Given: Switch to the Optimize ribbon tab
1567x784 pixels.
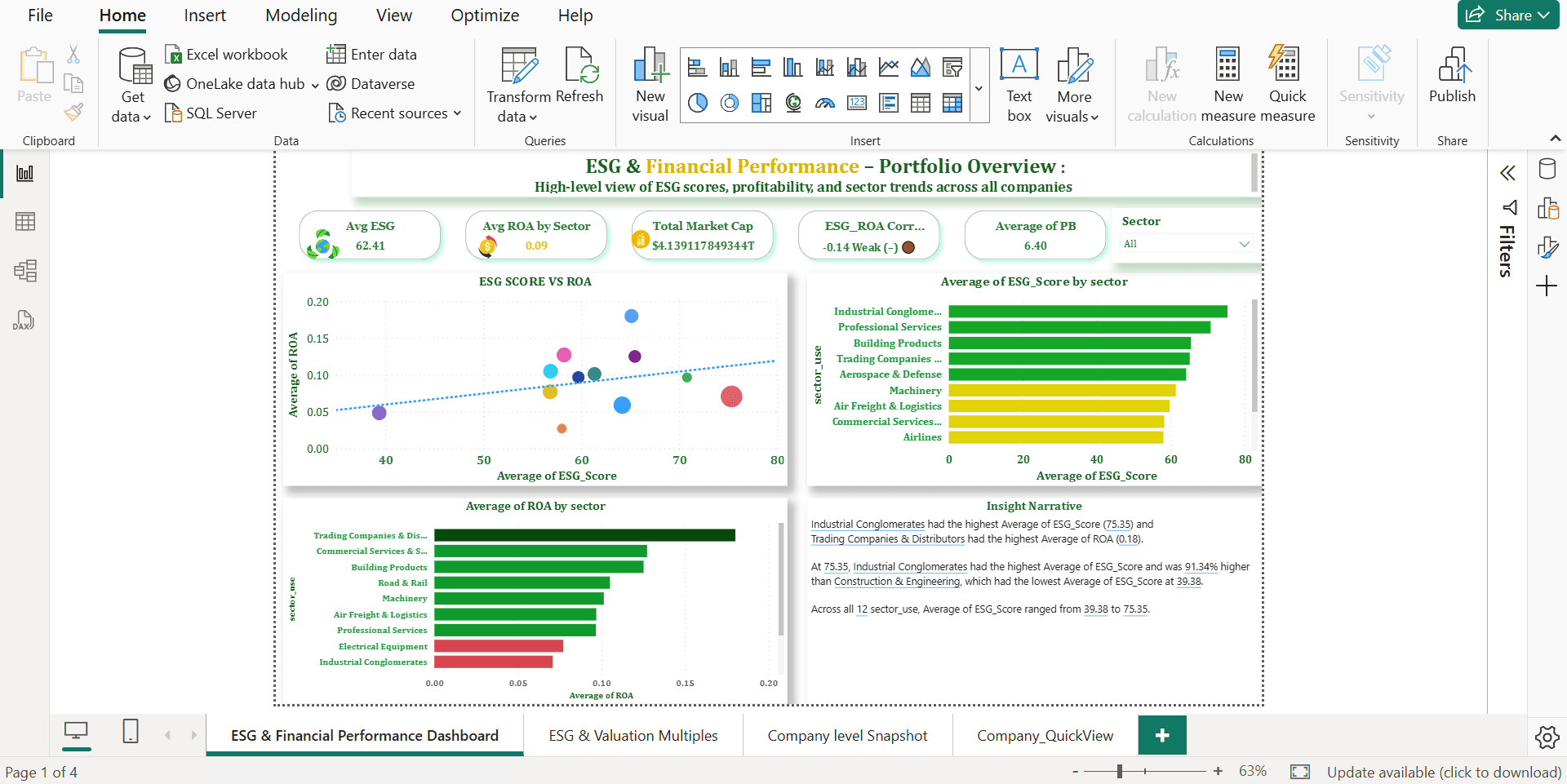Looking at the screenshot, I should pyautogui.click(x=485, y=16).
